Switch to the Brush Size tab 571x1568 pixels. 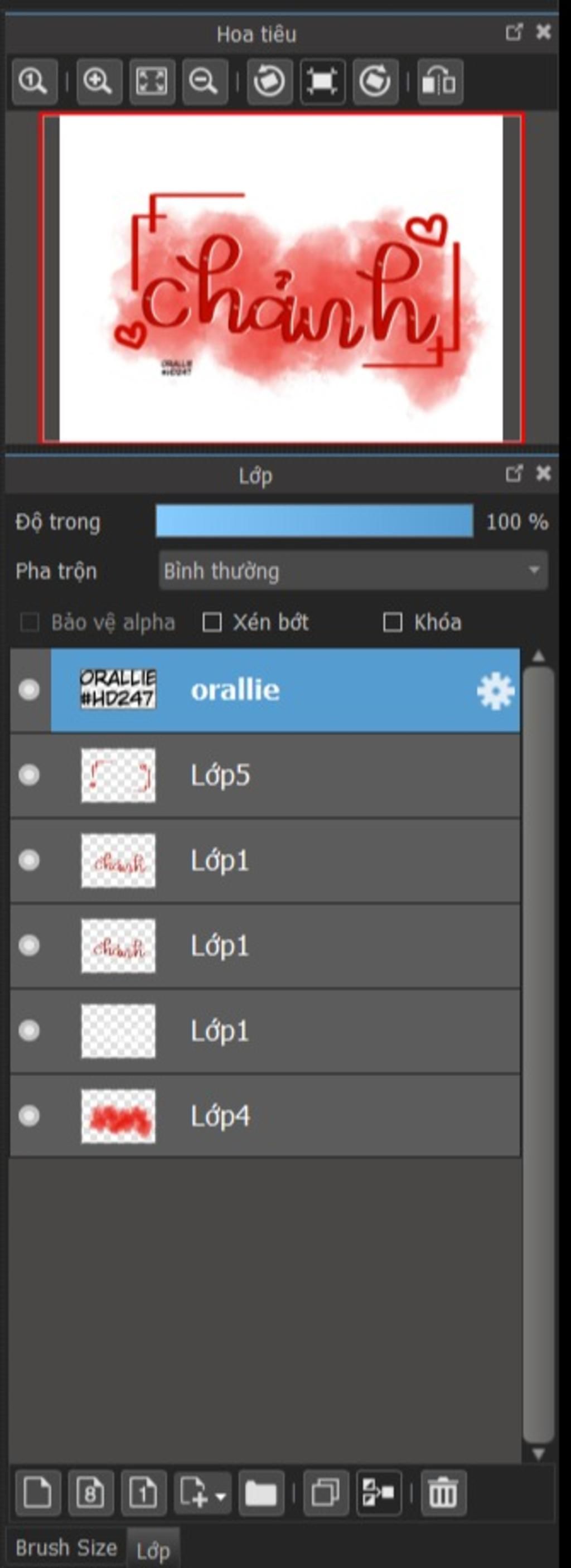pyautogui.click(x=66, y=1547)
